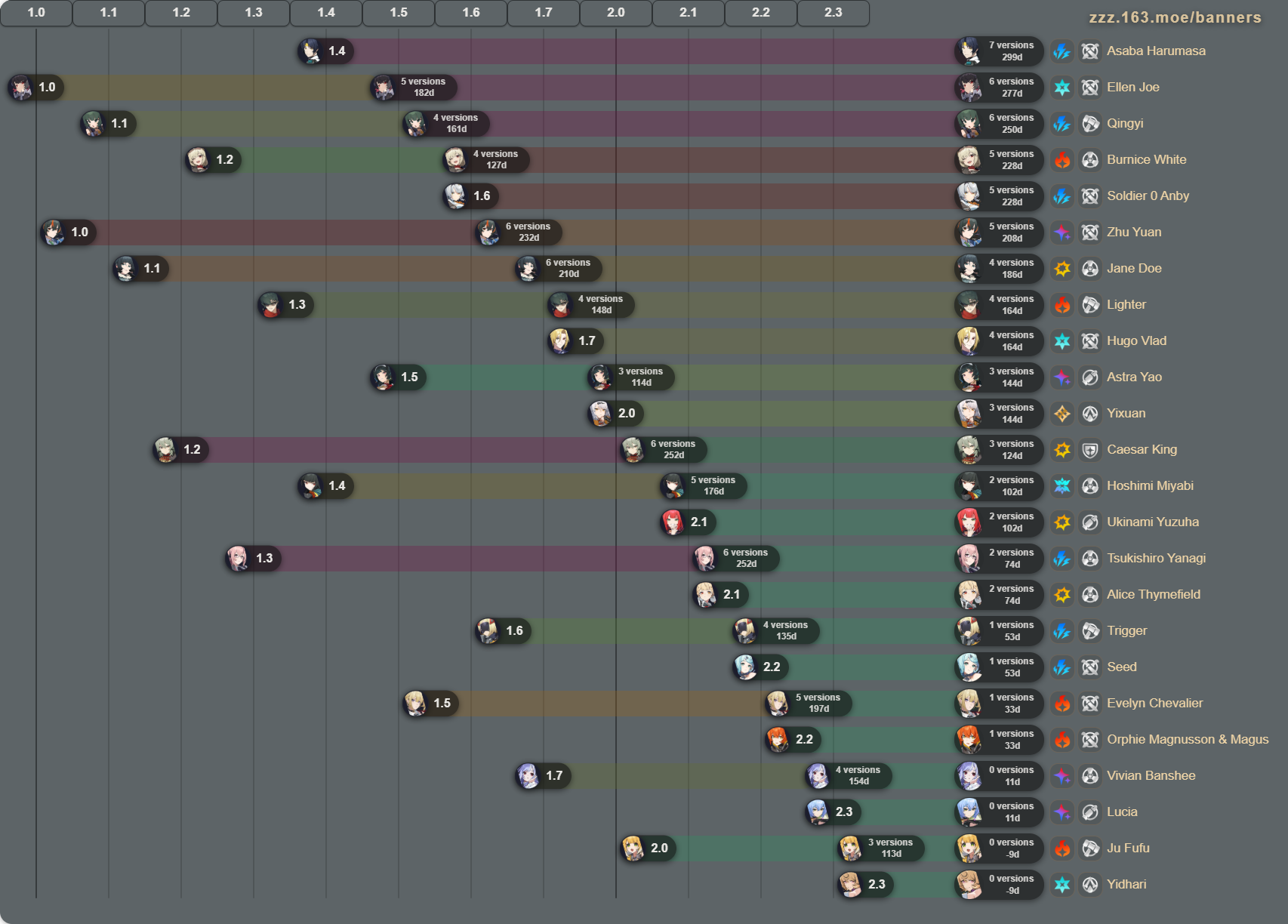The width and height of the screenshot is (1288, 924).
Task: Click the anomaly specialty icon beside Jane Doe
Action: [1090, 269]
